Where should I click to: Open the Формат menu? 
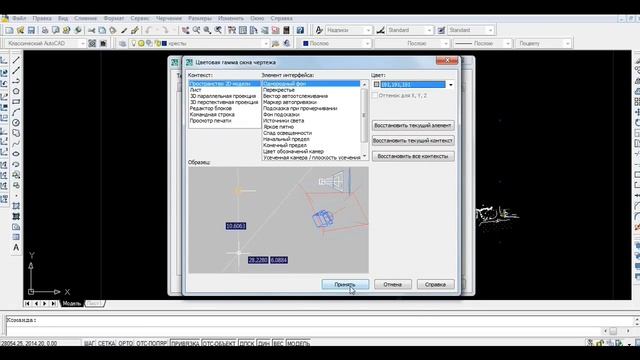click(x=113, y=18)
